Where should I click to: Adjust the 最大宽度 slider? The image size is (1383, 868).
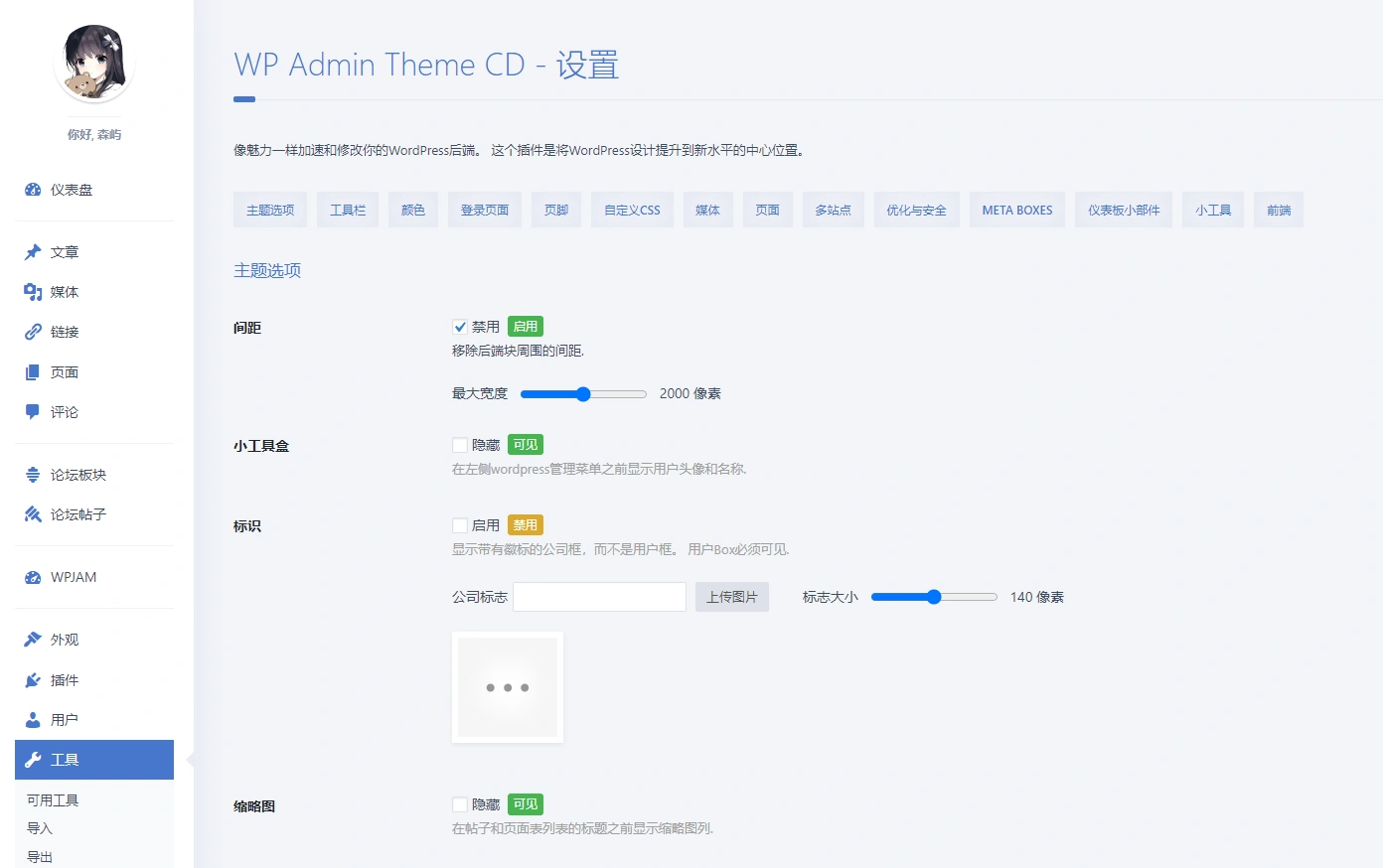583,394
